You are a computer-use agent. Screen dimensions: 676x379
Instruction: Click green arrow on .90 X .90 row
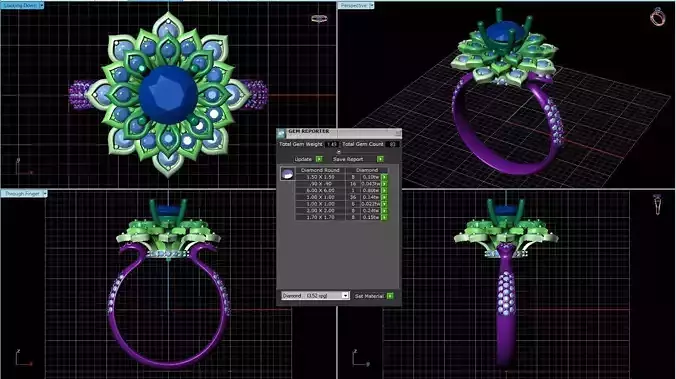click(x=384, y=184)
